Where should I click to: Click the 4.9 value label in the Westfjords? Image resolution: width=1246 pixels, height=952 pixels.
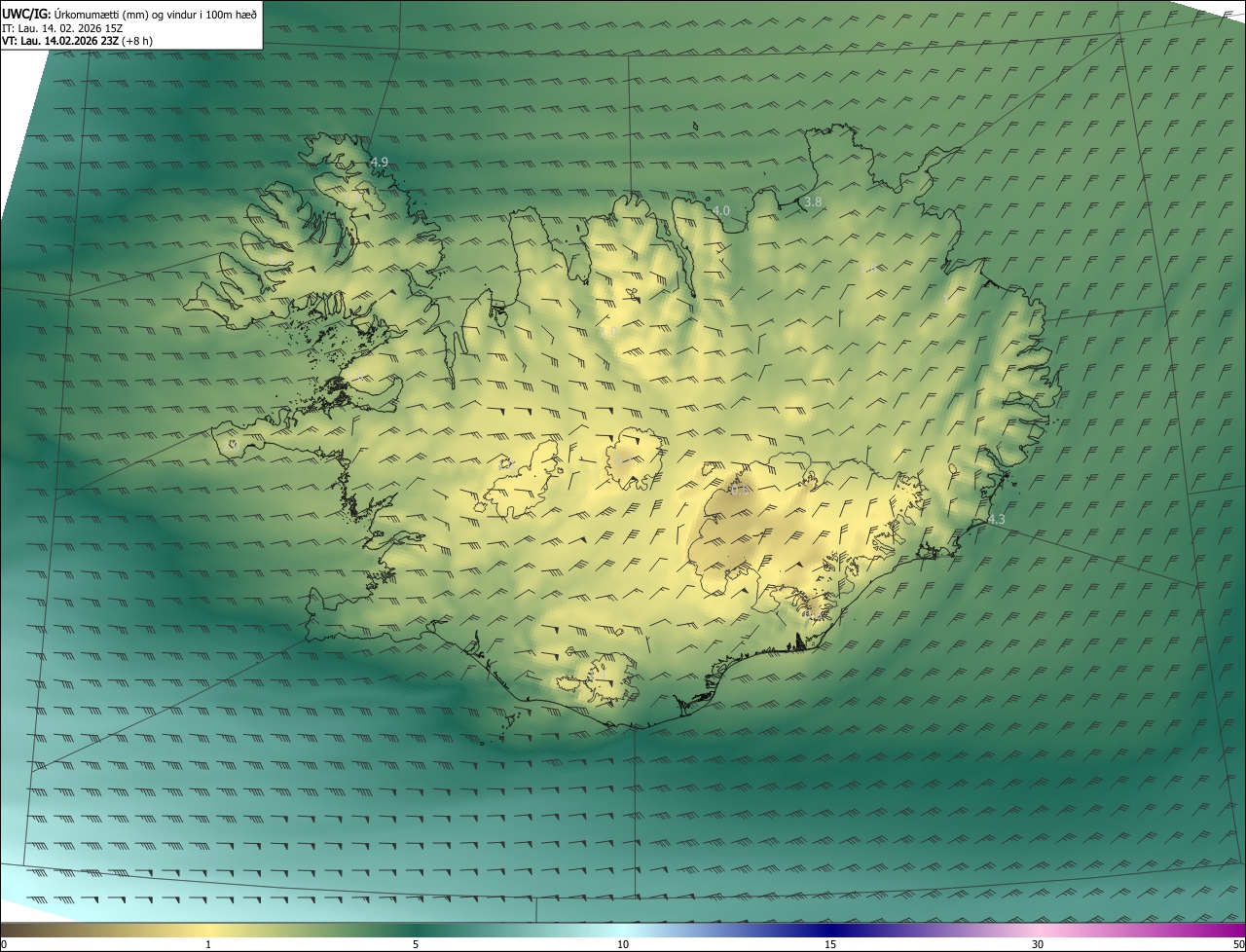coord(380,162)
